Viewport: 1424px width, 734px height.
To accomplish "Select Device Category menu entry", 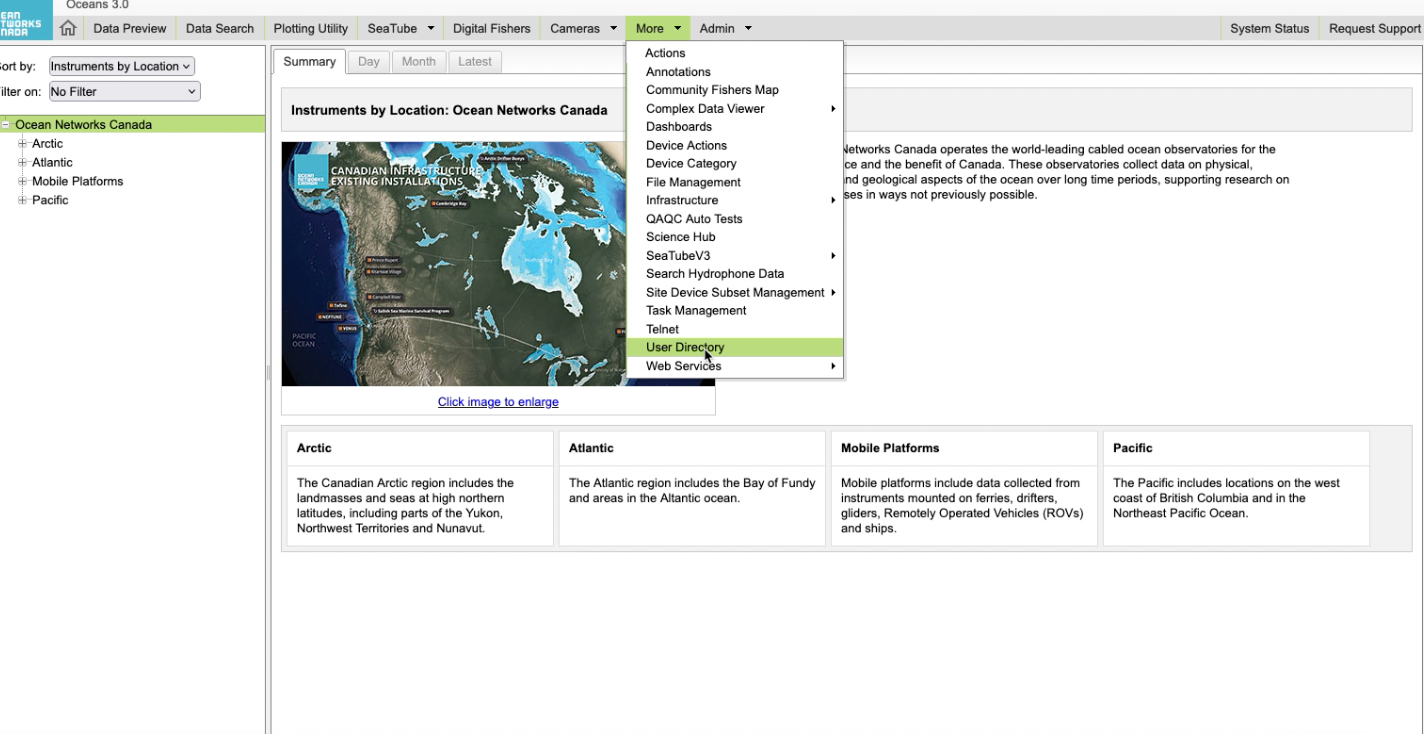I will tap(734, 163).
